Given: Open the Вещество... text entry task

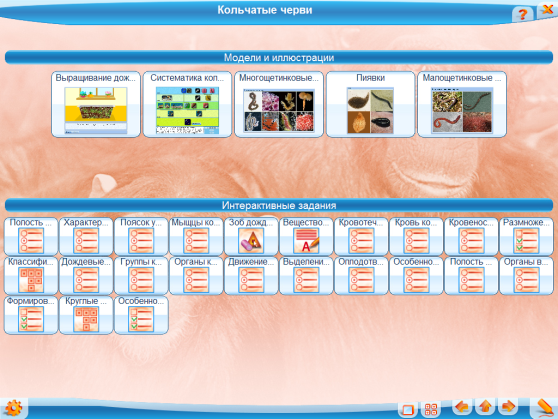Looking at the screenshot, I should (306, 236).
